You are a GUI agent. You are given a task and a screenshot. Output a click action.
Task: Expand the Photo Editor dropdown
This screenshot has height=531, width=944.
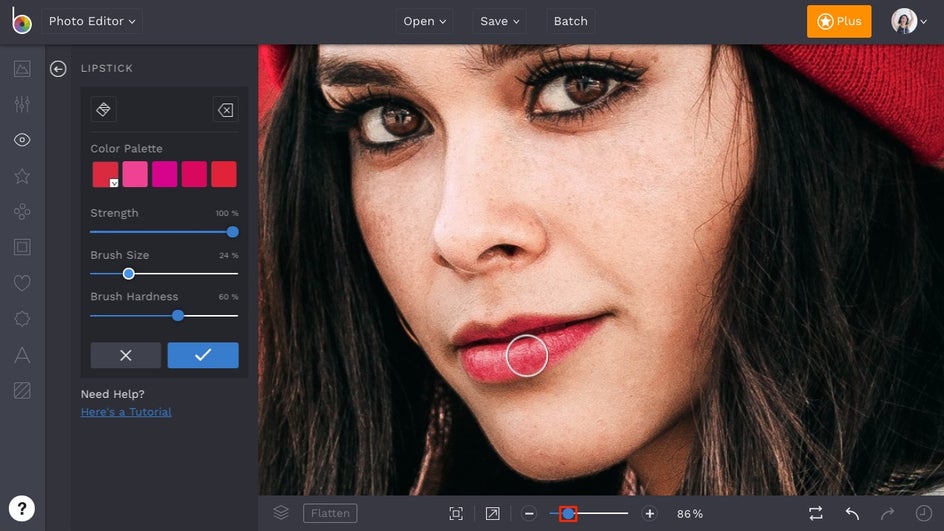pos(92,21)
